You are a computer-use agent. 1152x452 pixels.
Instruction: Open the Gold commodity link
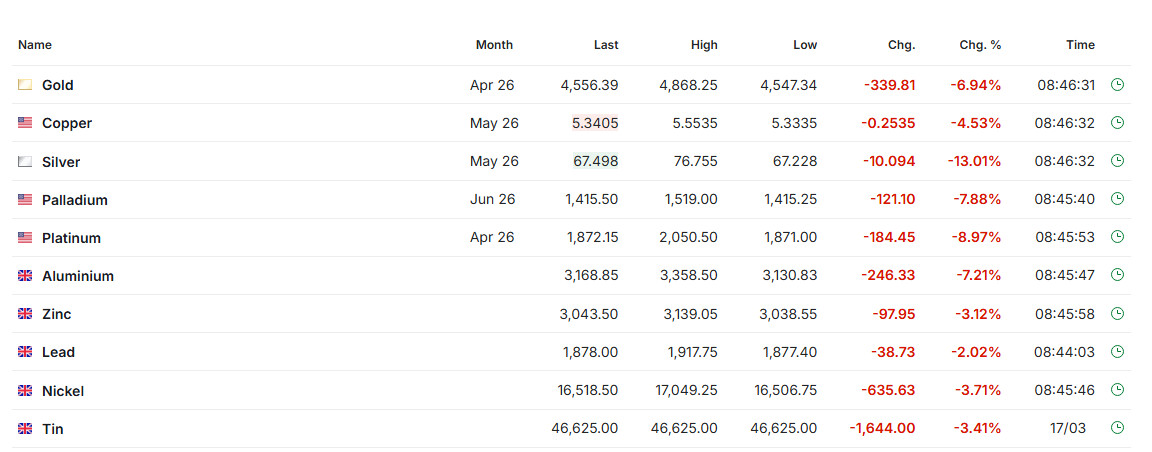58,86
